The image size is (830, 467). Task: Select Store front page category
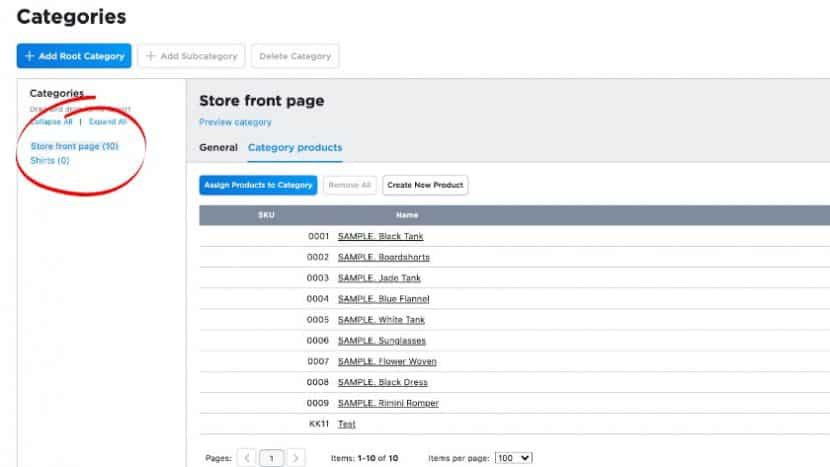pyautogui.click(x=74, y=146)
